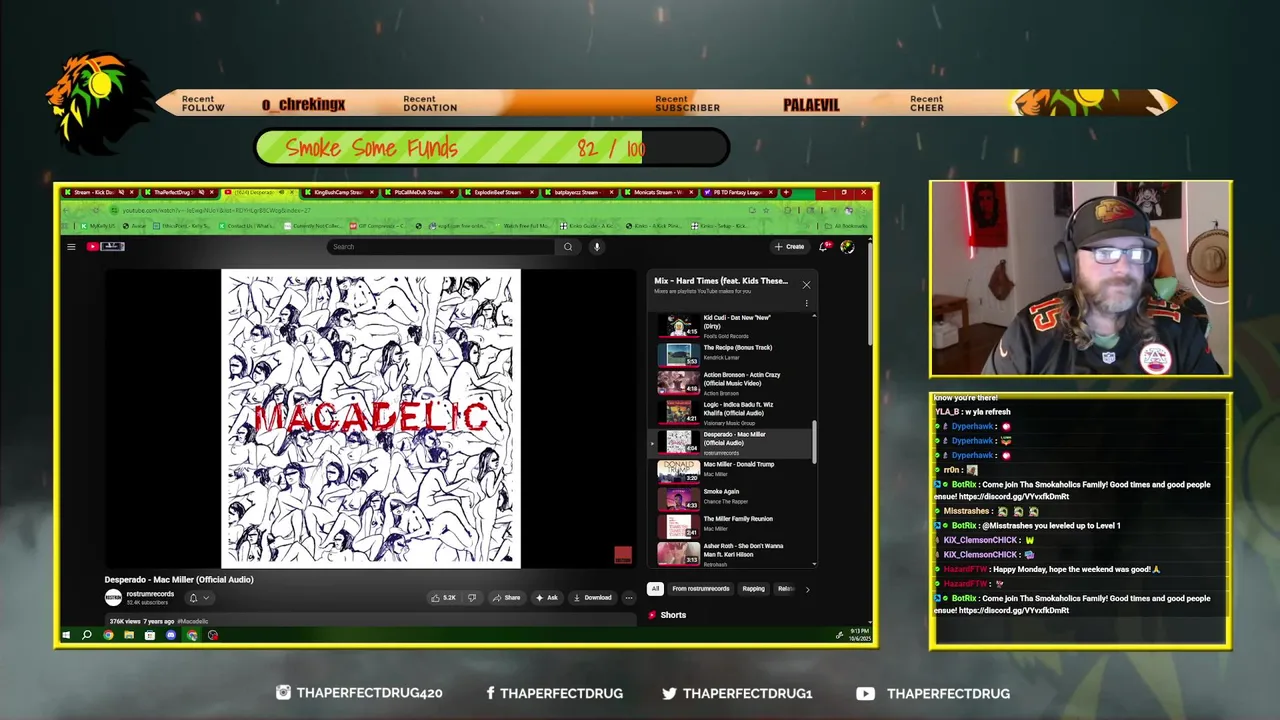Screen dimensions: 1280x720
Task: Toggle channel notification bell for rostrumrecords
Action: [x=193, y=598]
